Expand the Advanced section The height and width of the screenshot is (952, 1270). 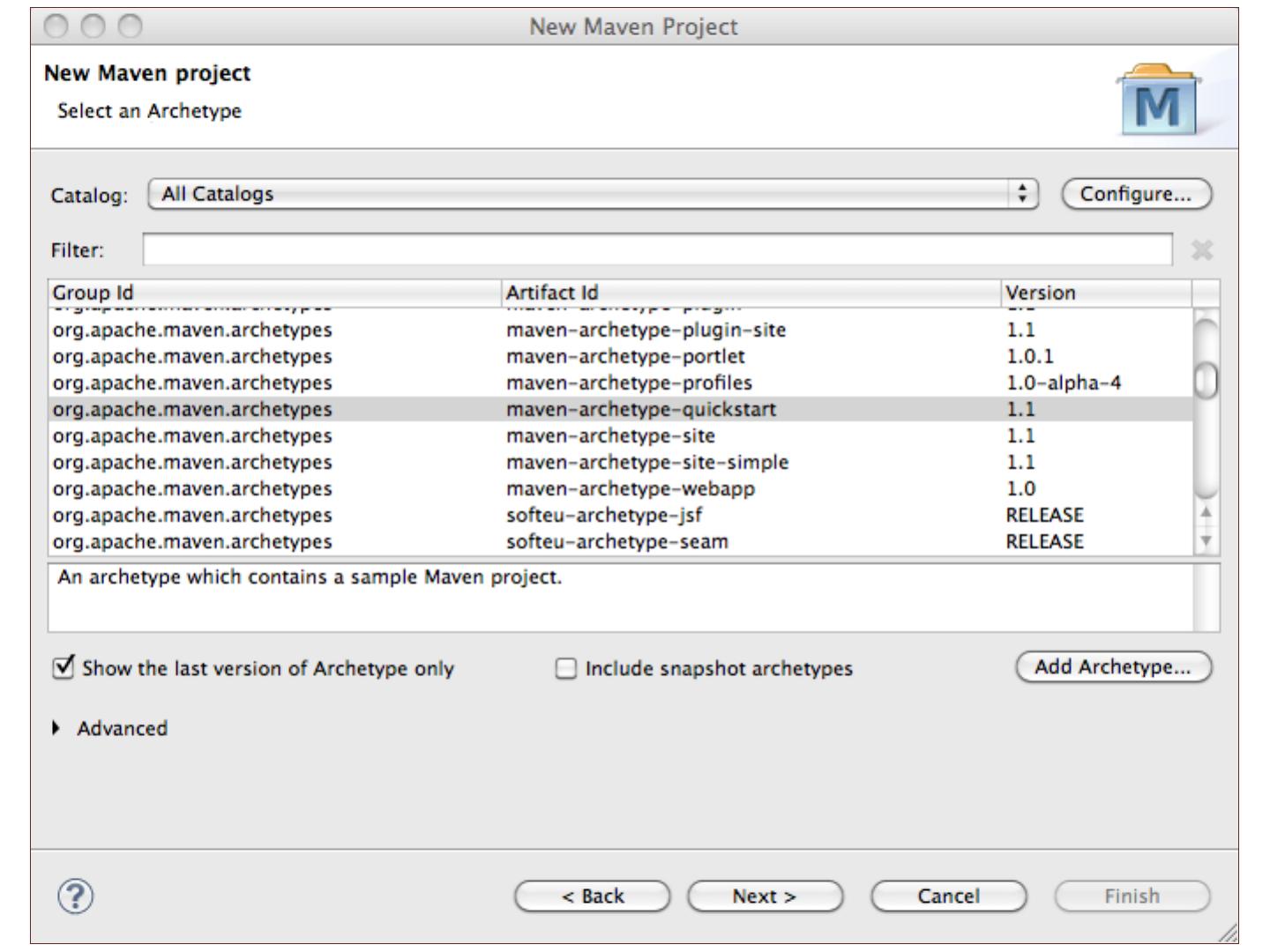tap(58, 728)
